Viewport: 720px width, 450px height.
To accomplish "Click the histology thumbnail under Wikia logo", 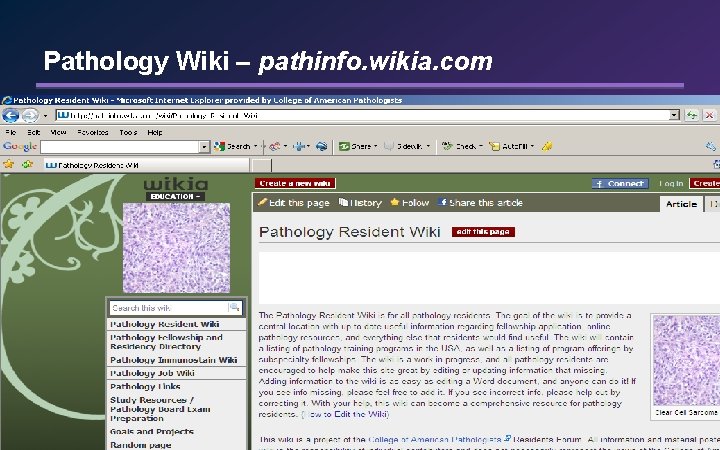I will pos(176,248).
